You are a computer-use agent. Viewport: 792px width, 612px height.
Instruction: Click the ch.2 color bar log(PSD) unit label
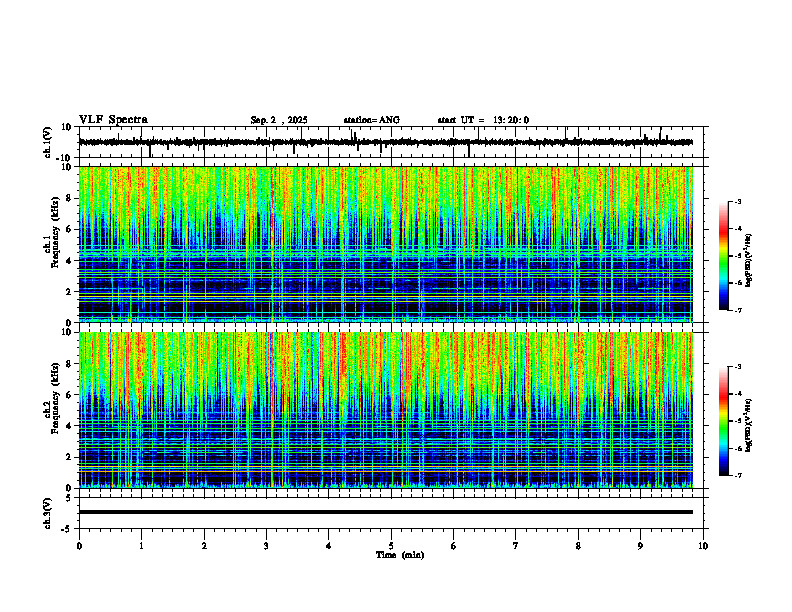749,426
